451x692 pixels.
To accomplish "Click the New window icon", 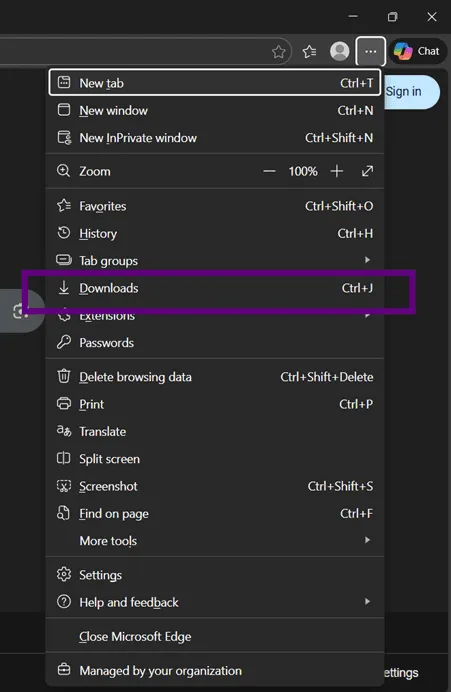I will (64, 109).
